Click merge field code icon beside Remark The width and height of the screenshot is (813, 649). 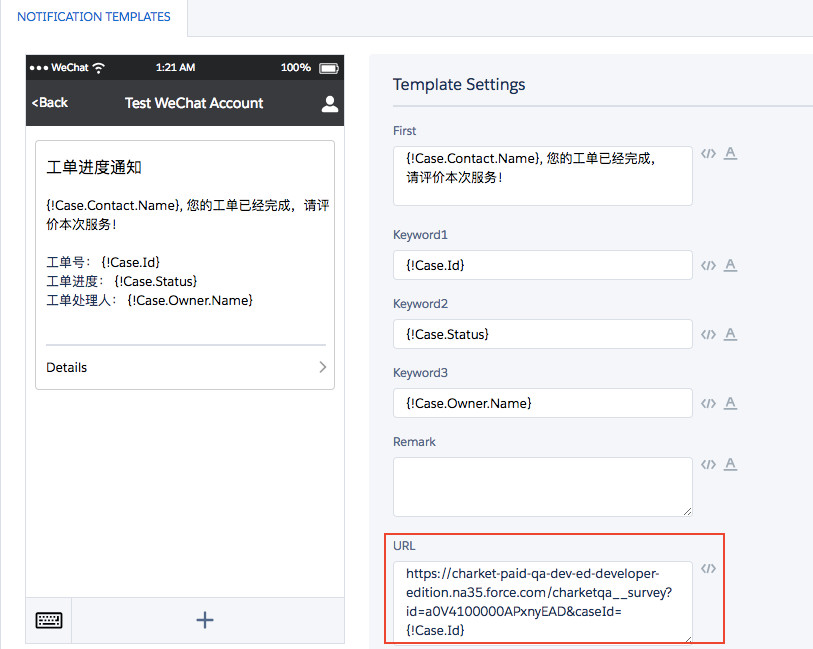click(x=708, y=464)
